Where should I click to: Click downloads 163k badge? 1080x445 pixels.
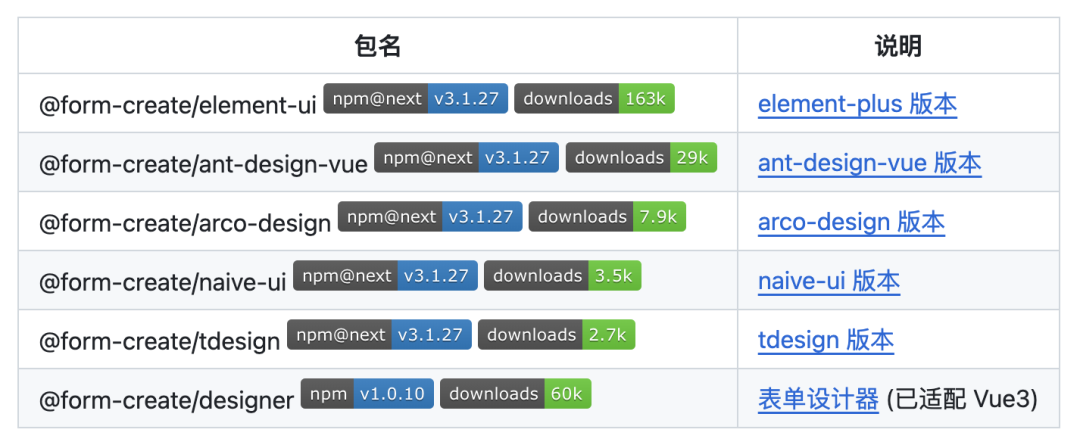tap(594, 99)
